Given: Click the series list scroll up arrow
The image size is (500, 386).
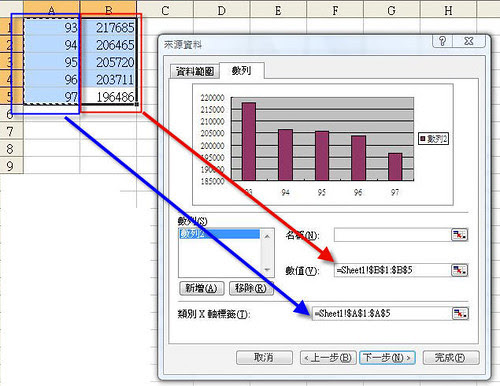Looking at the screenshot, I should 267,237.
